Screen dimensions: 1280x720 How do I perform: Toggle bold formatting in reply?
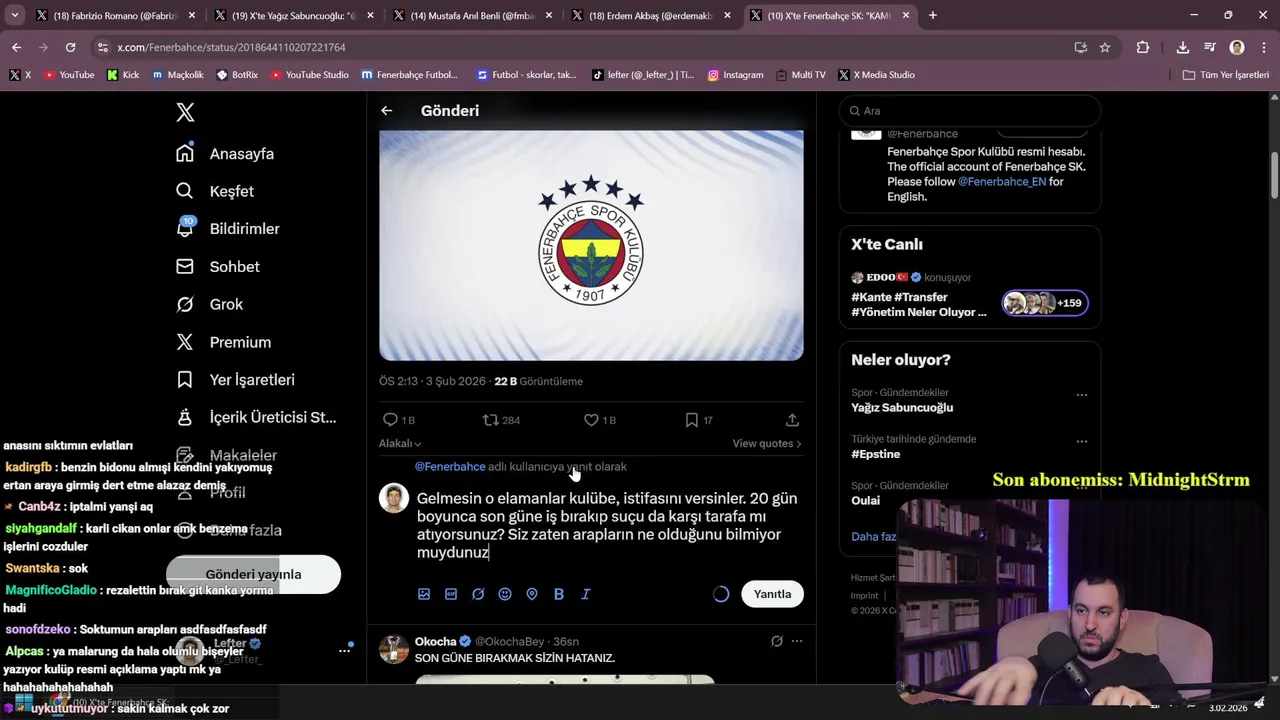(x=559, y=594)
